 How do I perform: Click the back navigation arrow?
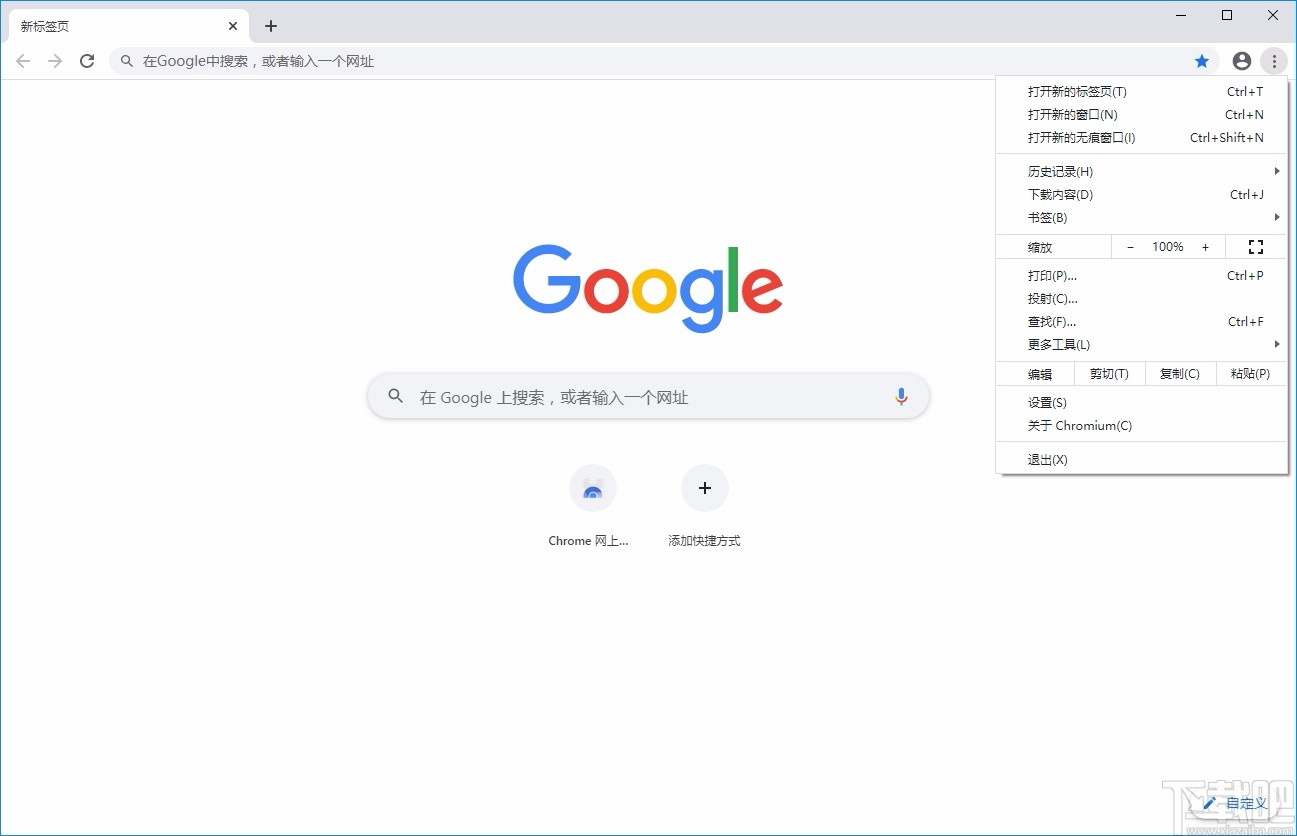pyautogui.click(x=23, y=60)
